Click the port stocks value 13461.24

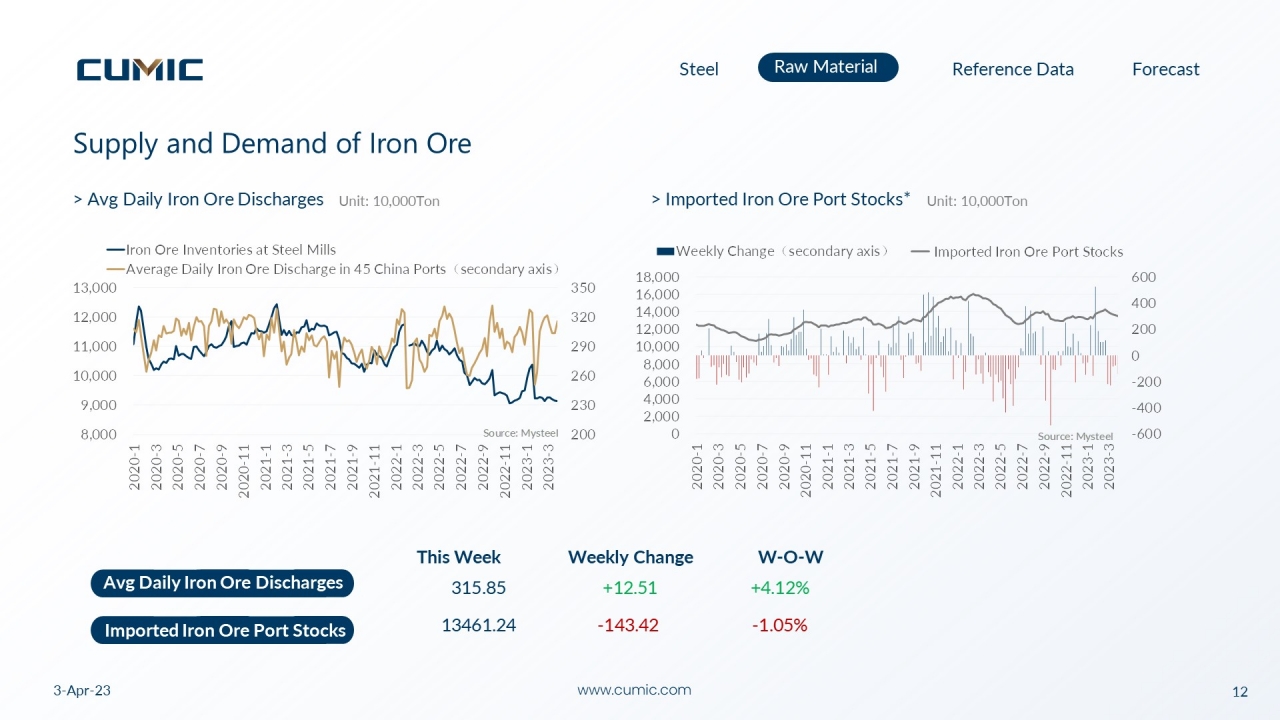(x=479, y=625)
